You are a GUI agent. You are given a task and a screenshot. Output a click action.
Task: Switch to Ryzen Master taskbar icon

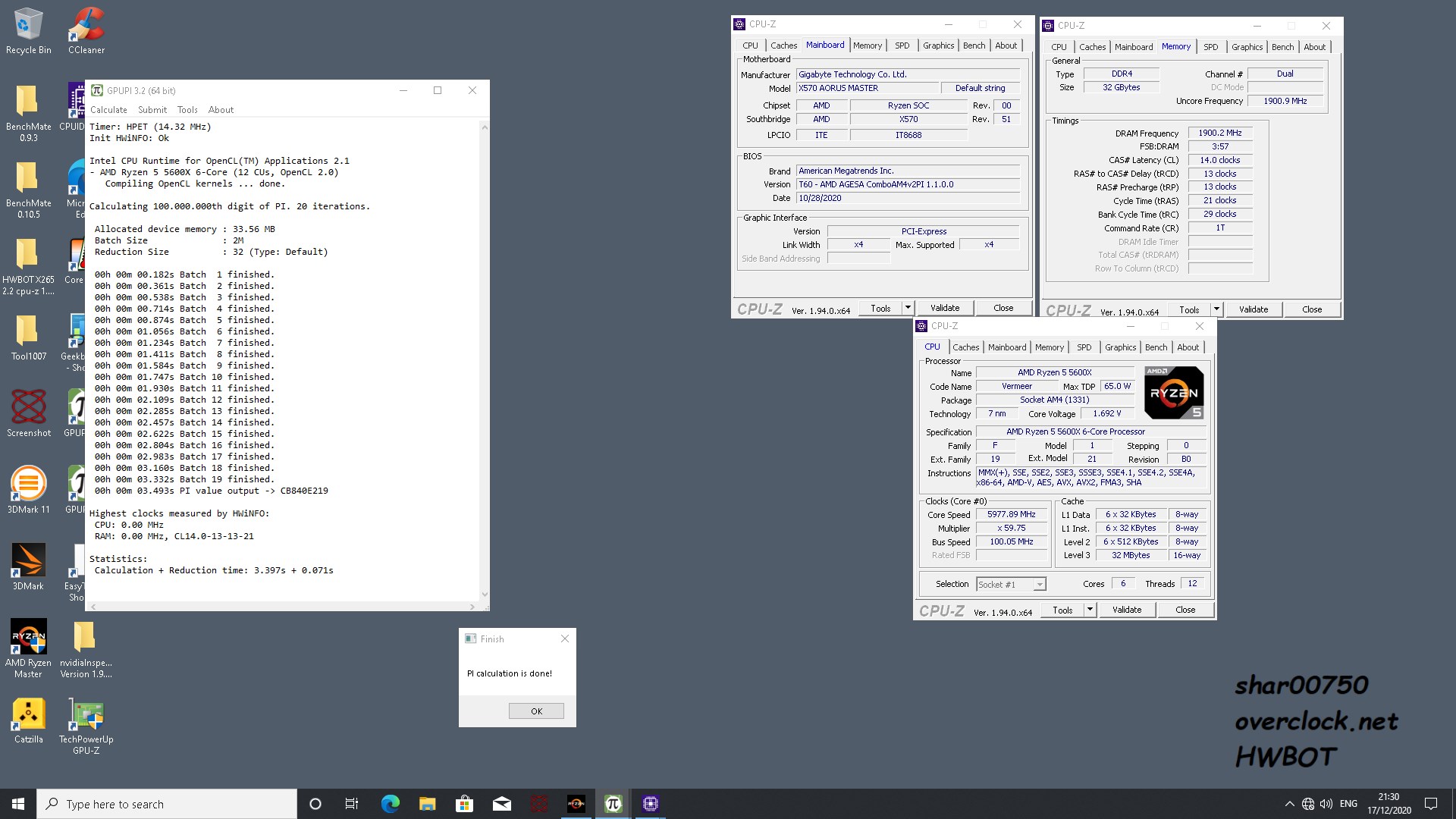[576, 804]
